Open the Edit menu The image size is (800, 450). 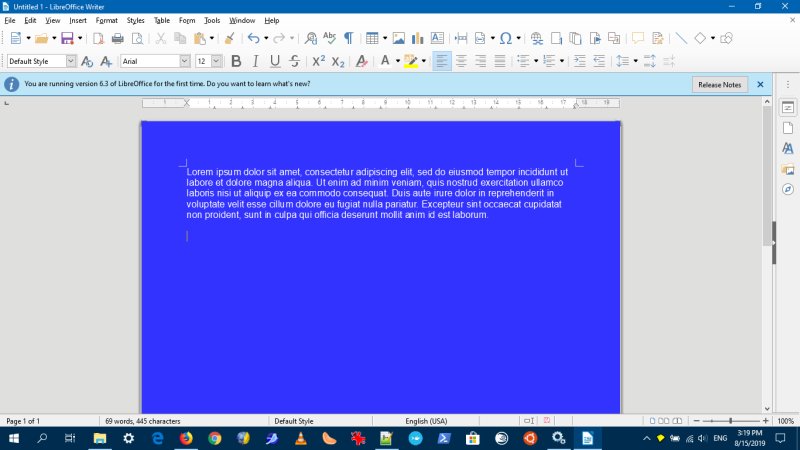(30, 20)
